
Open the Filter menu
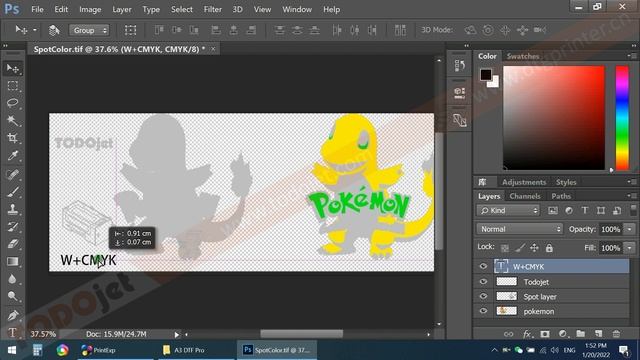pos(213,9)
